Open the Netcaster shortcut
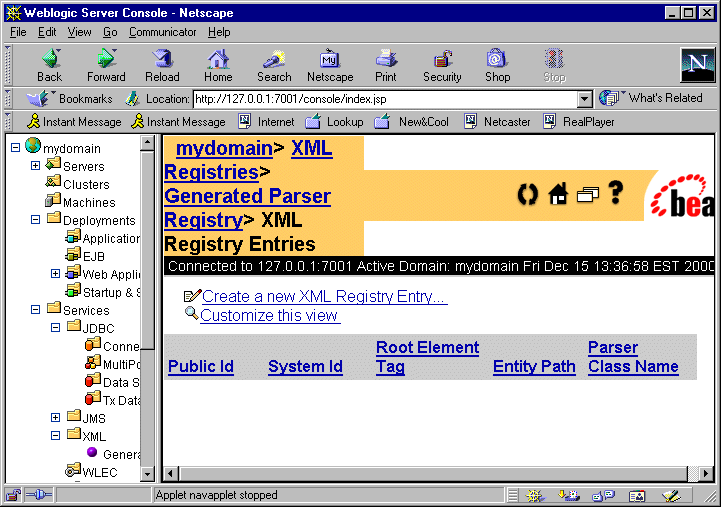The image size is (721, 507). (x=497, y=122)
